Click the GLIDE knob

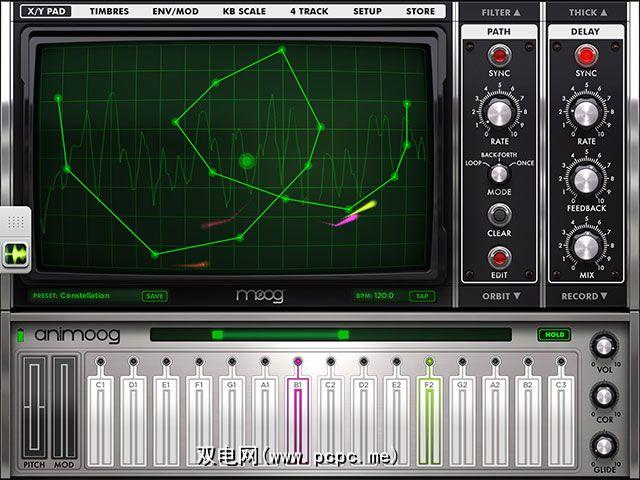click(x=603, y=444)
